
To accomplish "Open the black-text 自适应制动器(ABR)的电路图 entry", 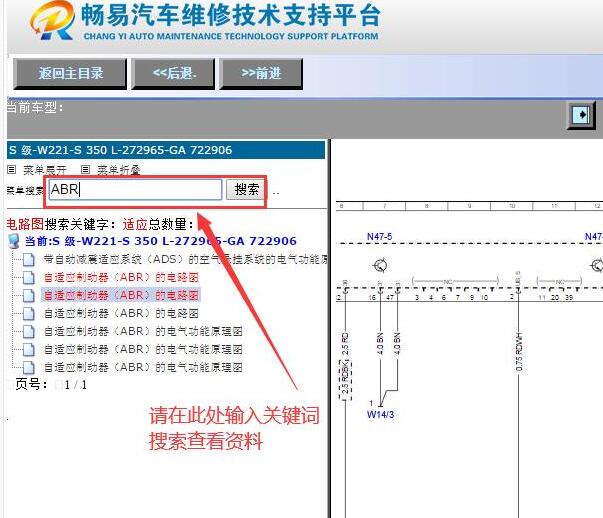I will tap(121, 313).
